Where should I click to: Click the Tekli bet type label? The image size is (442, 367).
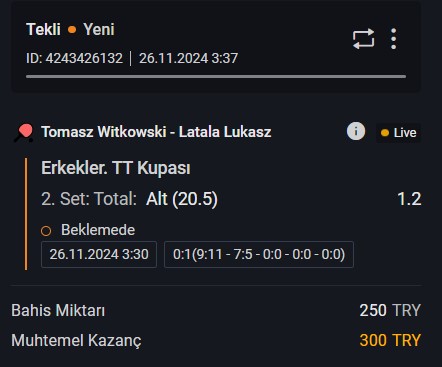point(43,29)
